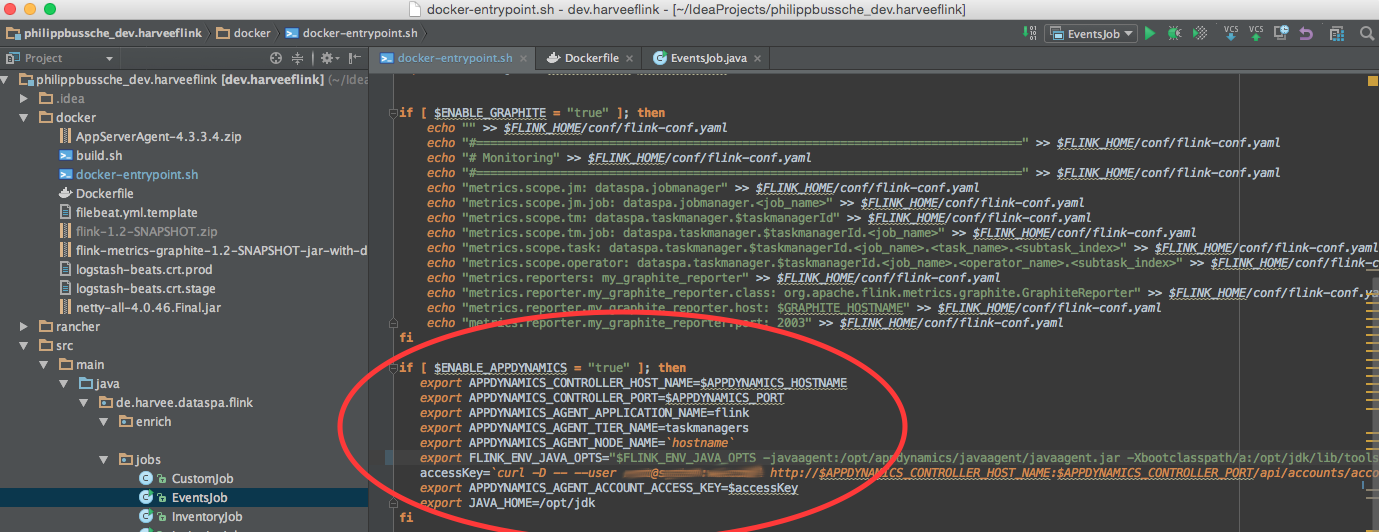The width and height of the screenshot is (1379, 532).
Task: Run the EventsJob configuration with the green play icon
Action: coord(1150,34)
